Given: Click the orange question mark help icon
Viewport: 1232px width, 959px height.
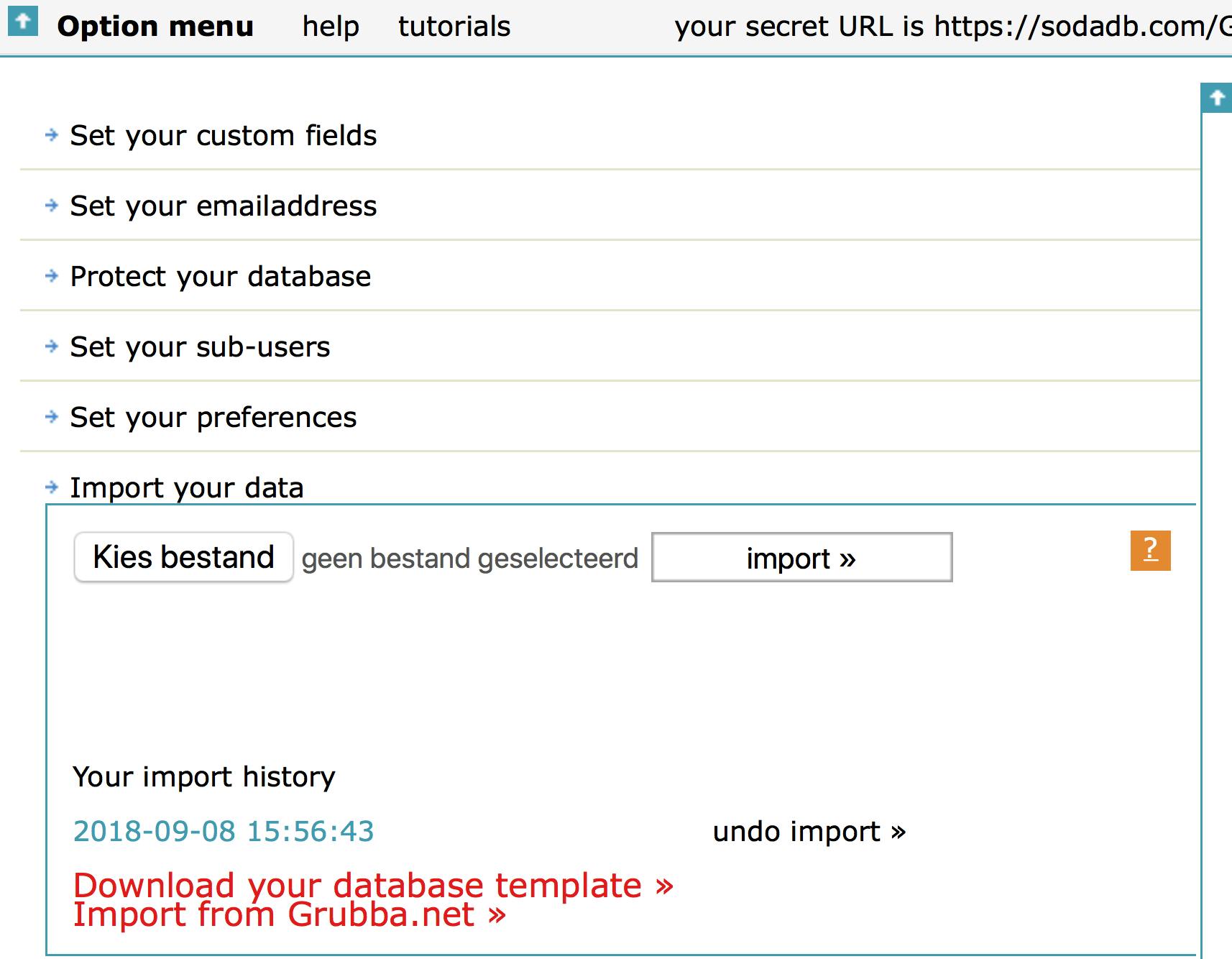Looking at the screenshot, I should pos(1150,551).
